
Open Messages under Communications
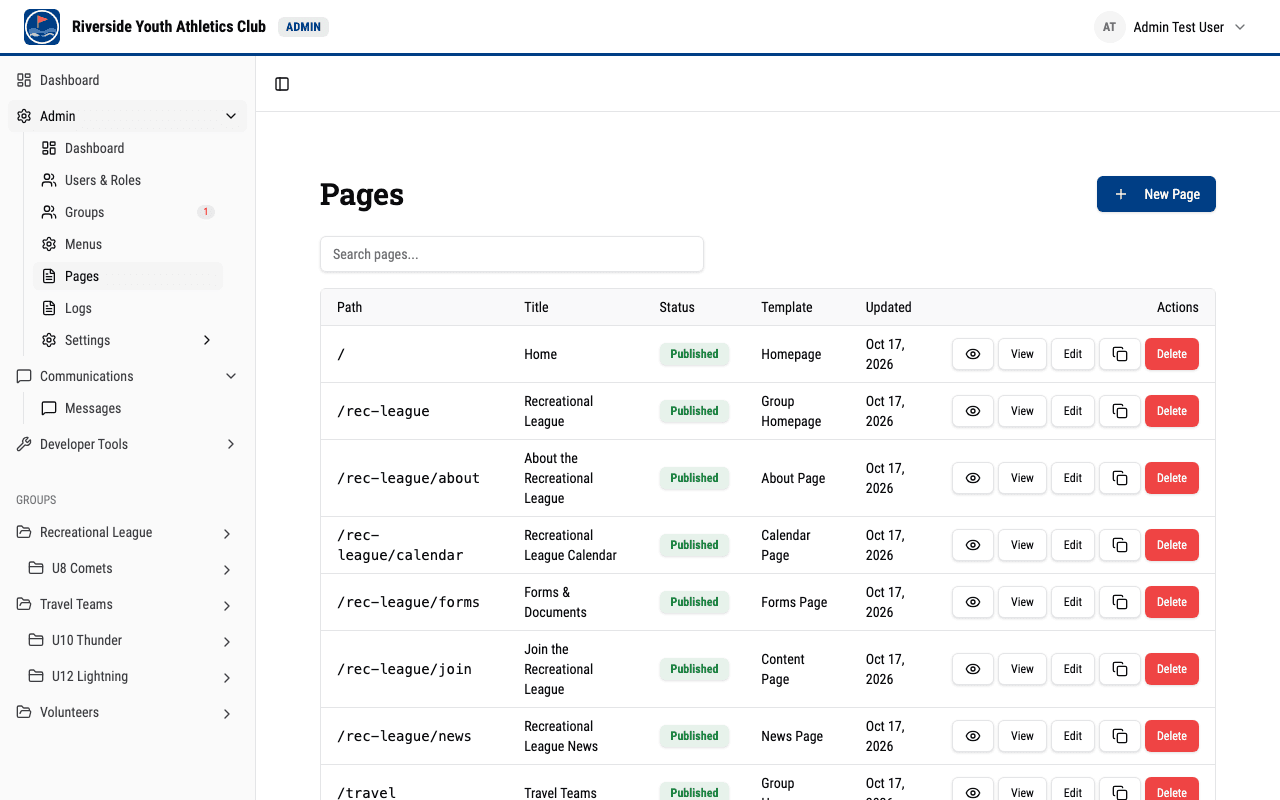pos(128,408)
